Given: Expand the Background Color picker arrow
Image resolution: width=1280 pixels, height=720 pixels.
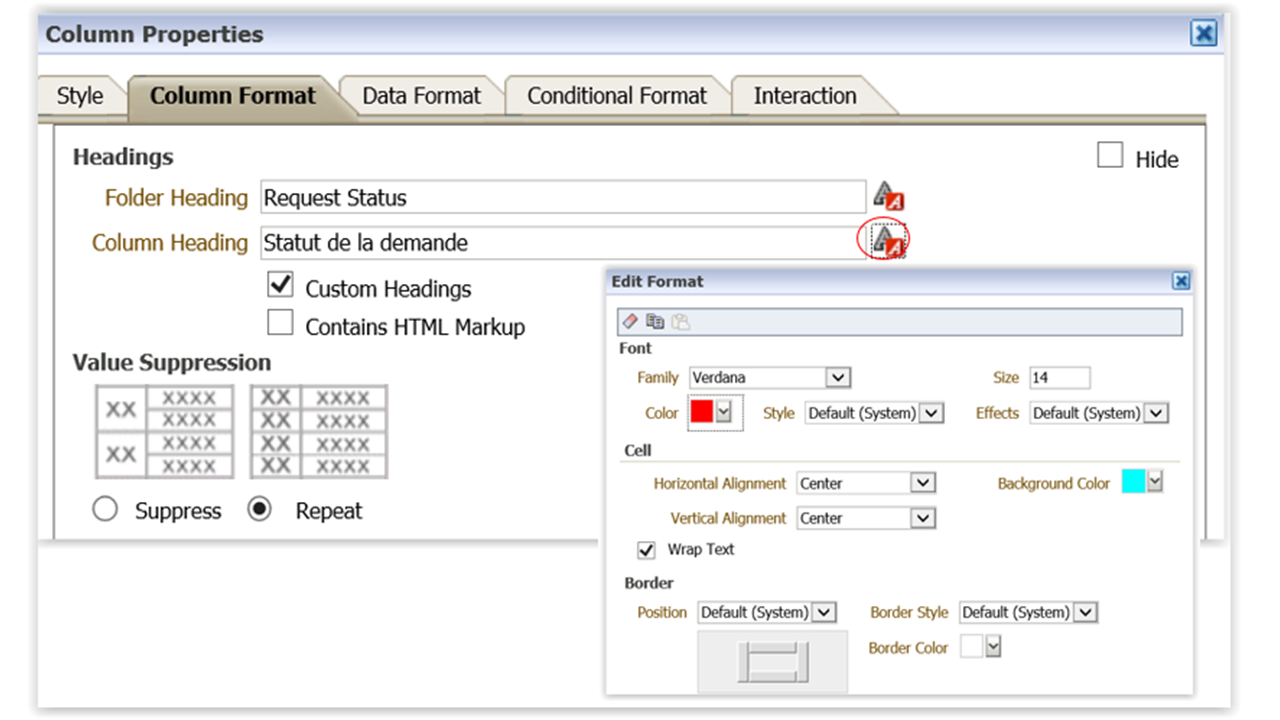Looking at the screenshot, I should (1155, 482).
